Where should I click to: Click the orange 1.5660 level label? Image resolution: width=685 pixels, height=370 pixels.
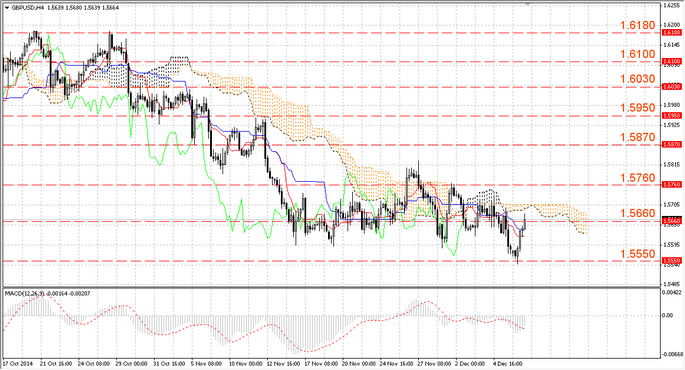click(638, 213)
